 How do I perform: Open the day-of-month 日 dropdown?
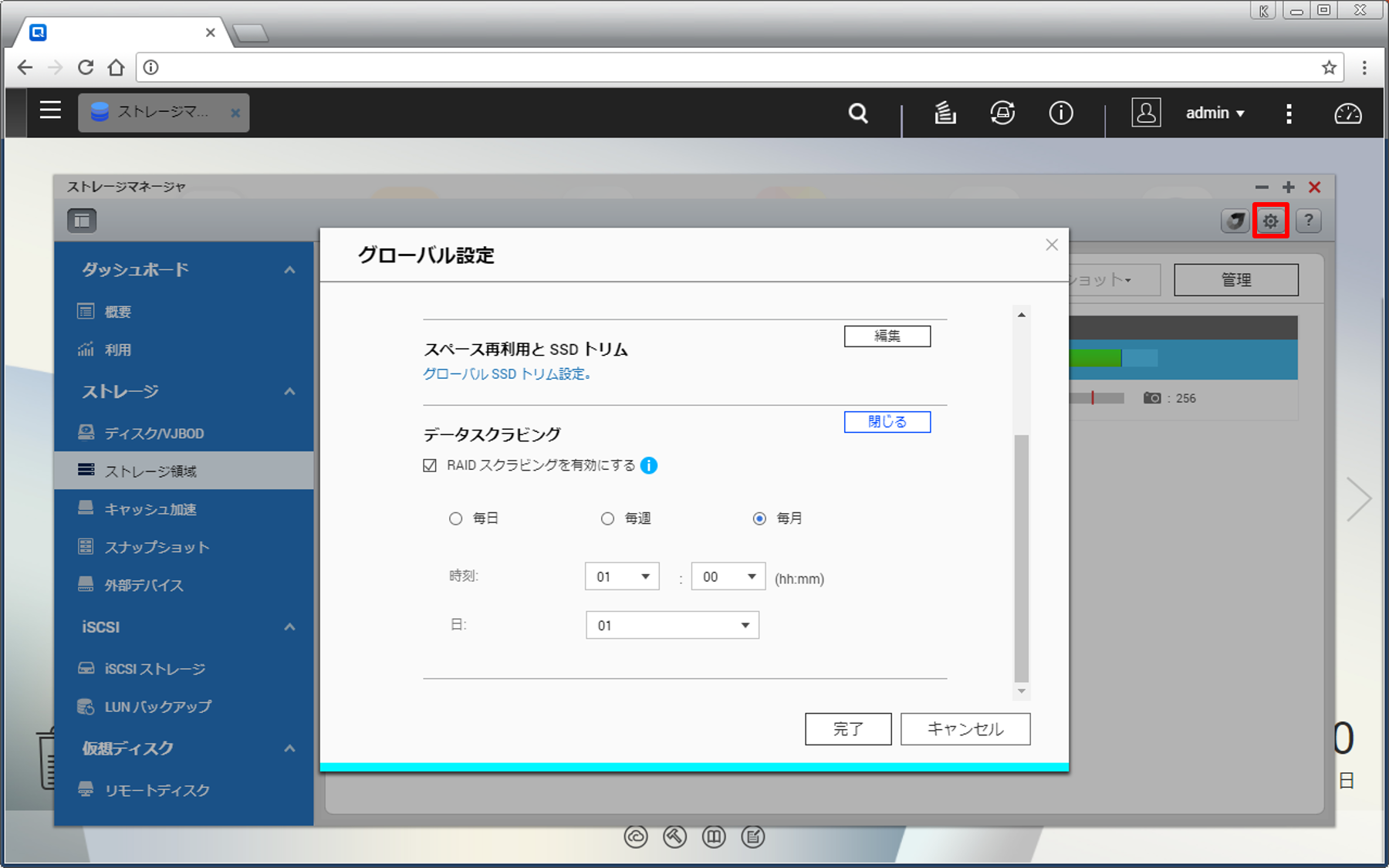[672, 625]
